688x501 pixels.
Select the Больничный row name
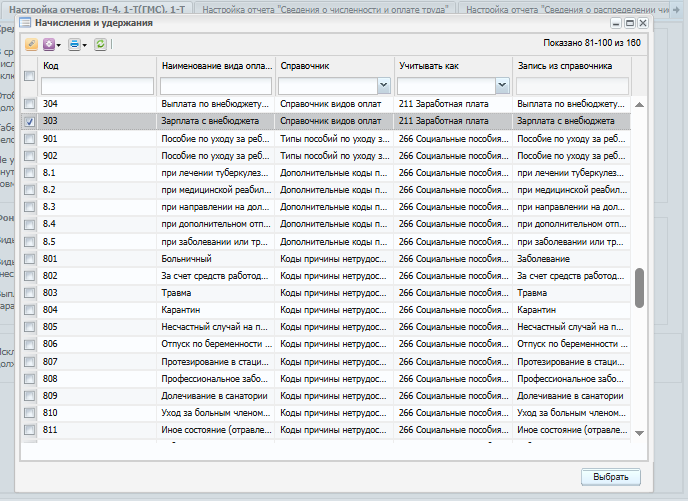[x=216, y=259]
